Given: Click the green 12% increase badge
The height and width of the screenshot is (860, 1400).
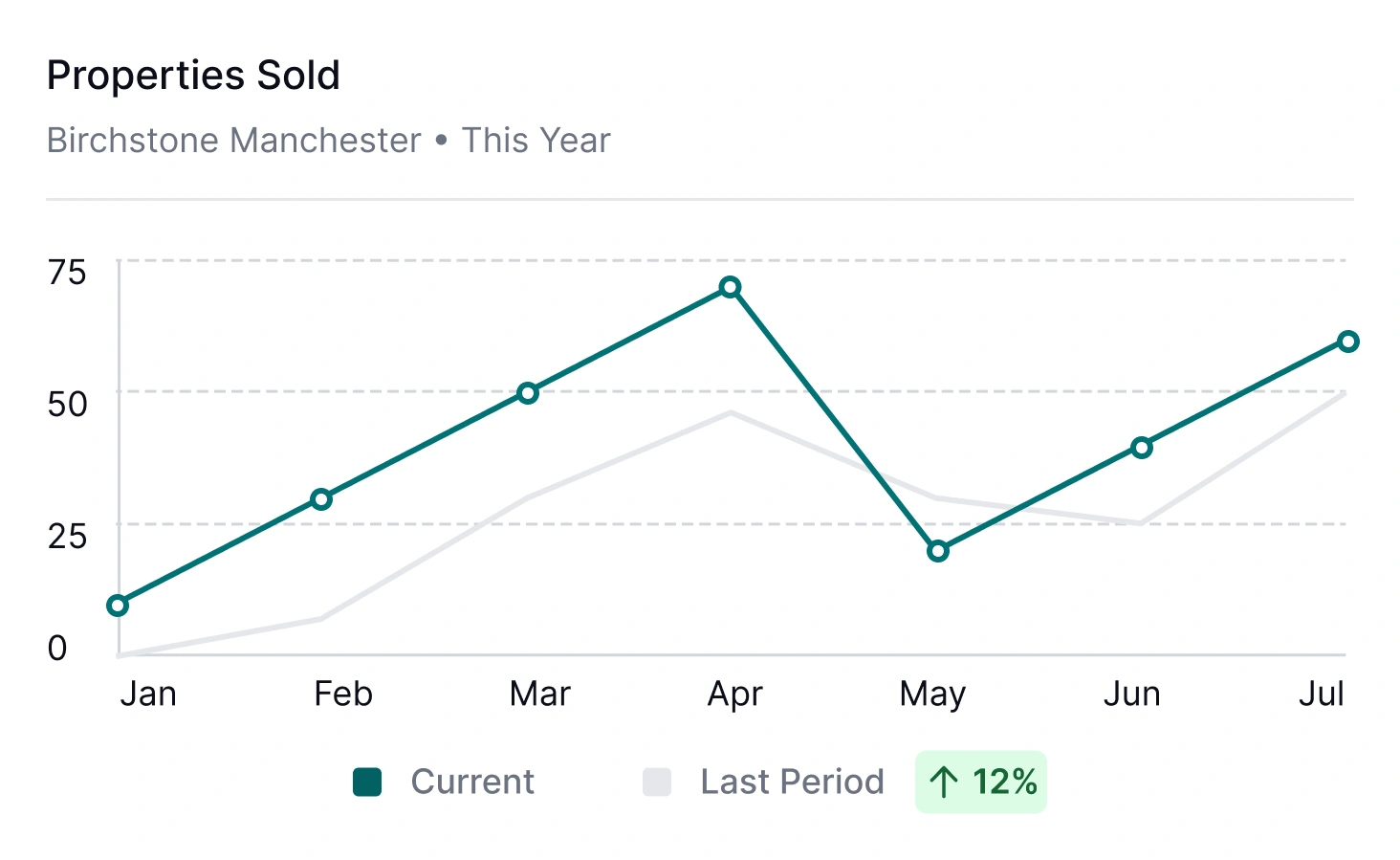Looking at the screenshot, I should coord(981,783).
